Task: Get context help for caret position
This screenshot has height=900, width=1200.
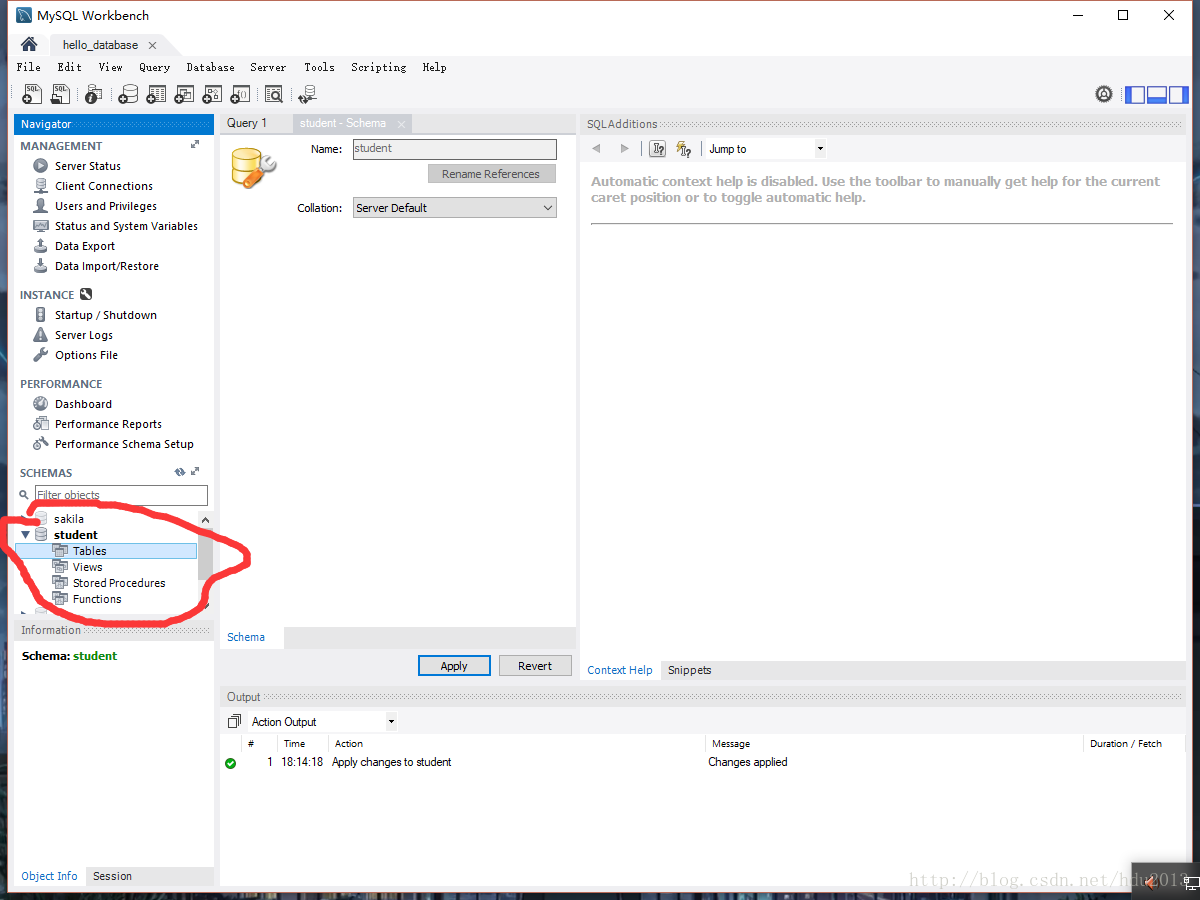Action: click(657, 149)
